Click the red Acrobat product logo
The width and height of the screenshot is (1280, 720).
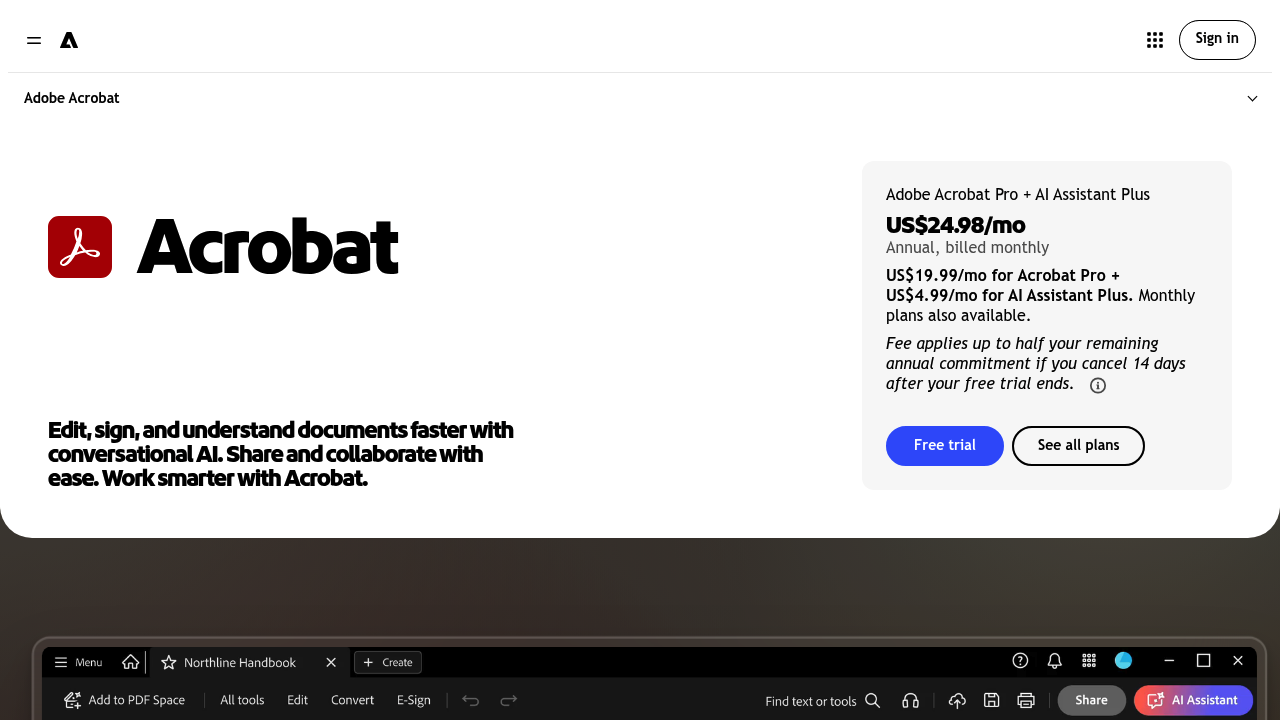coord(80,247)
